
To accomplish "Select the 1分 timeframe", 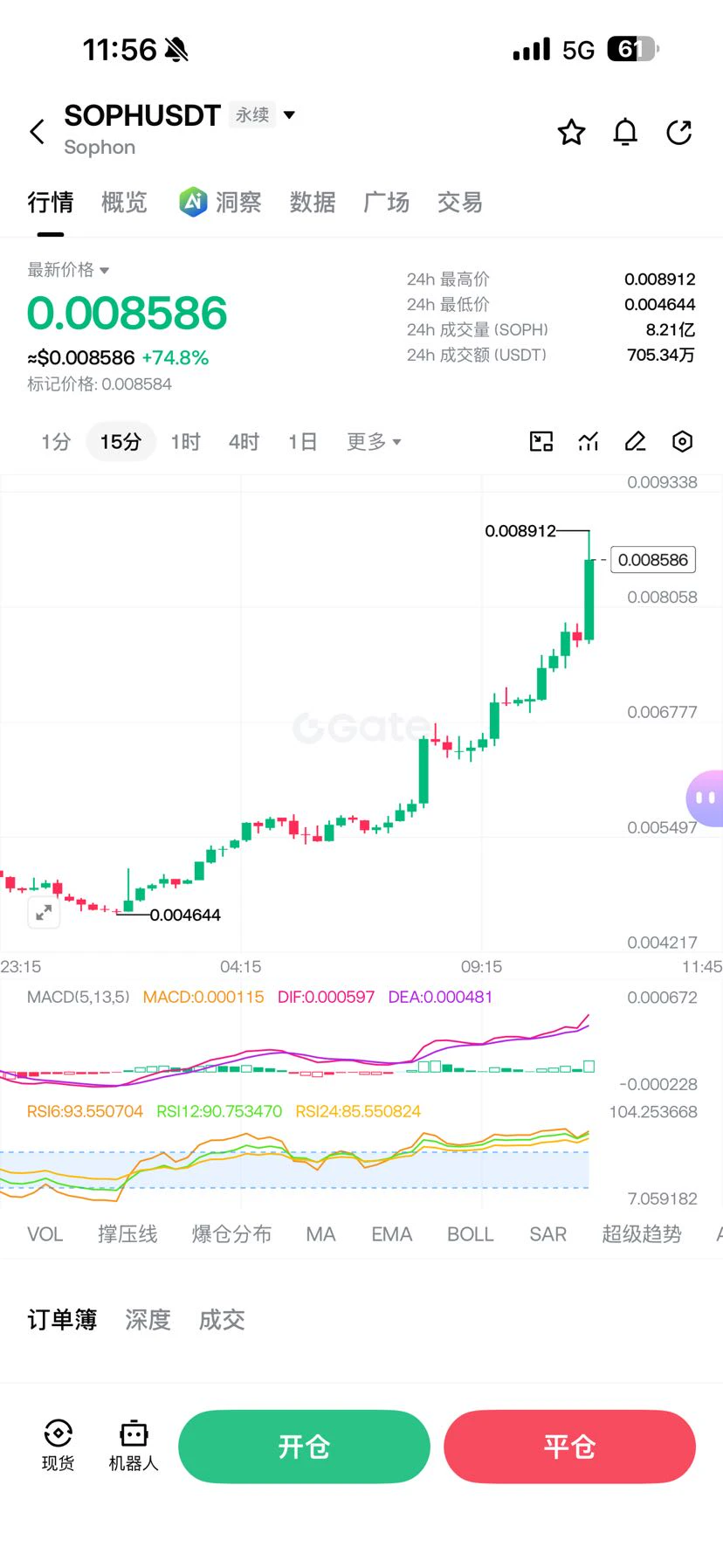I will click(x=56, y=441).
